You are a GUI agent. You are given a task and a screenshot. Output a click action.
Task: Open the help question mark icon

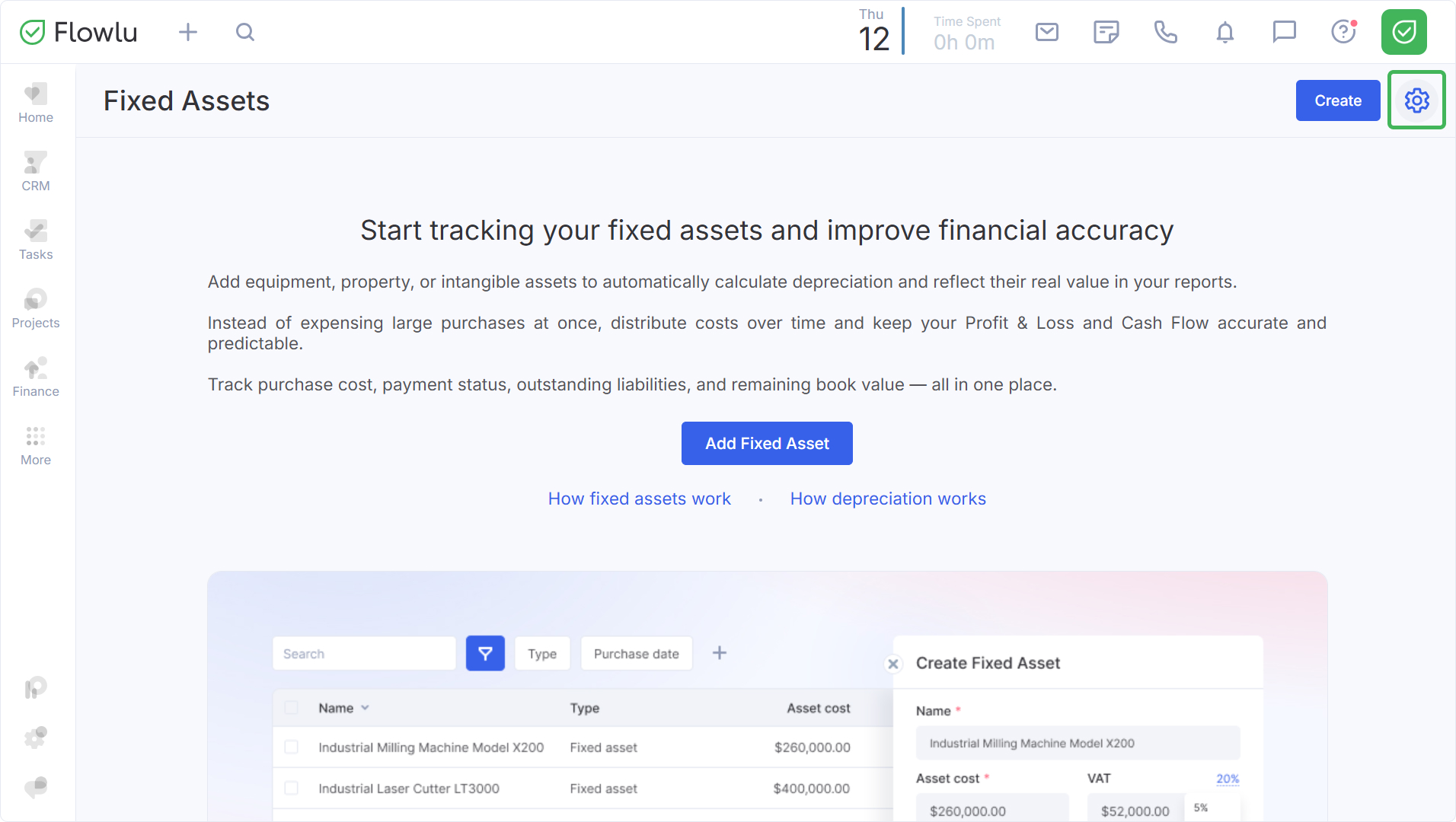(x=1343, y=32)
